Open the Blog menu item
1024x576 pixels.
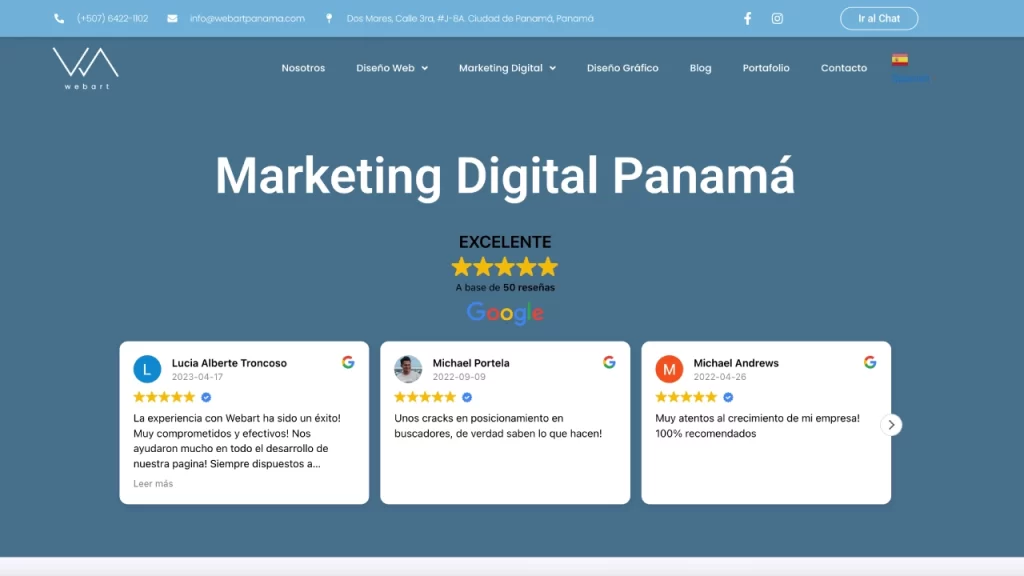700,68
